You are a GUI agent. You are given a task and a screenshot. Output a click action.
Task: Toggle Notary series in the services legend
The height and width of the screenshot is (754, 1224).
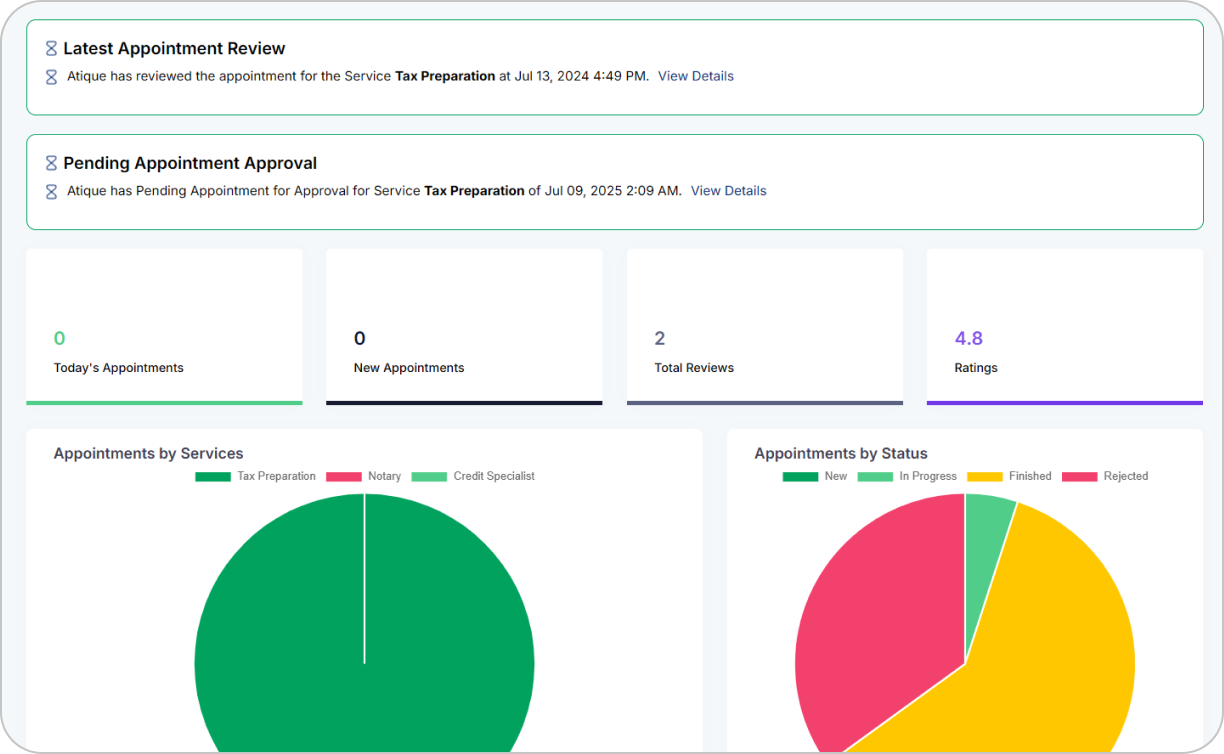pos(363,477)
